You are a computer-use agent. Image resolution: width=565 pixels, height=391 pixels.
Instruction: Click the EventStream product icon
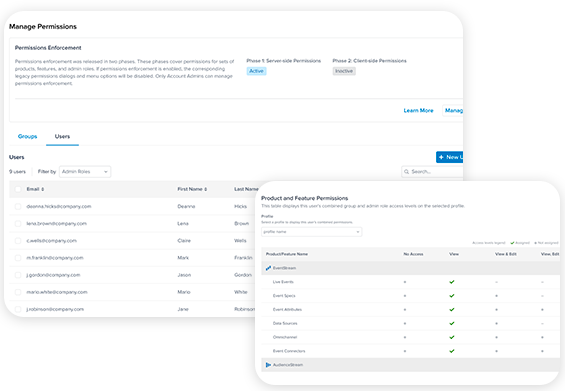pos(268,268)
